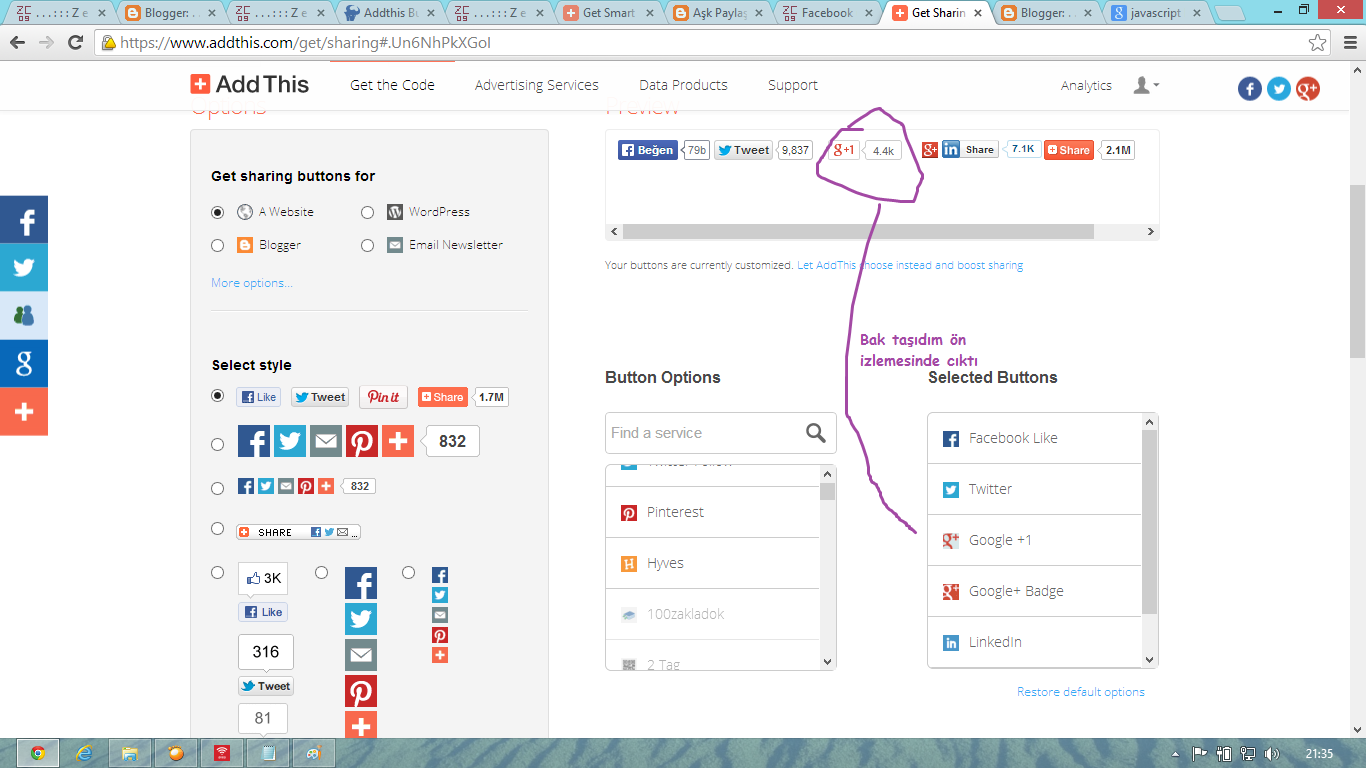Select the Email Newsletter radio button

click(x=367, y=245)
